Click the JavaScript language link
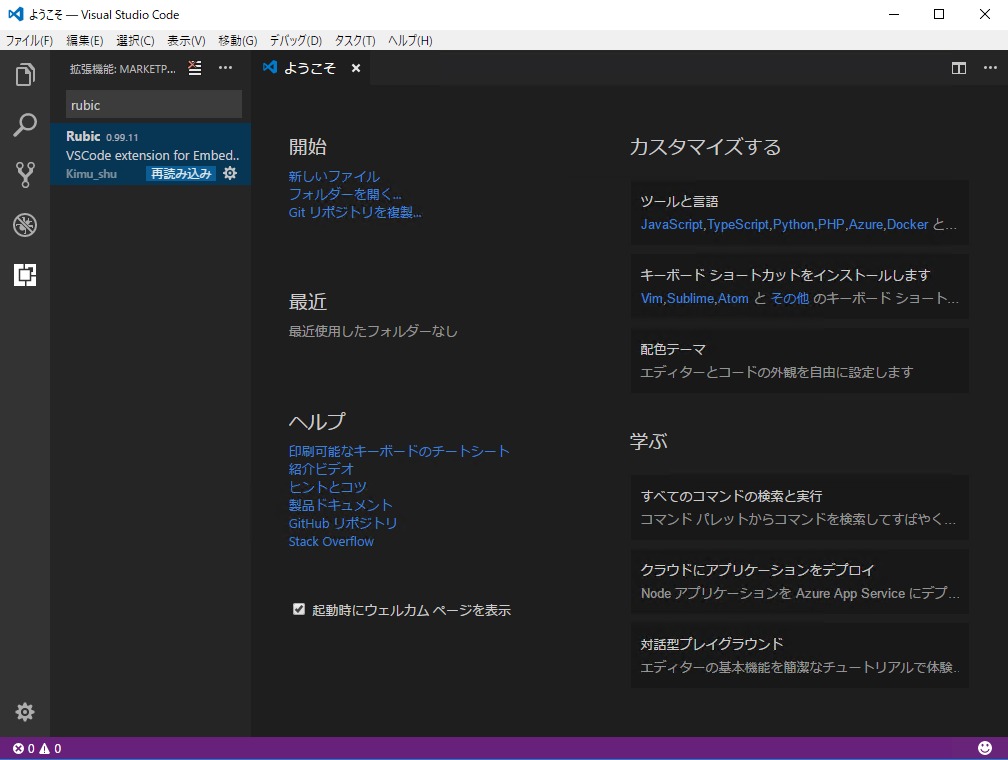 pos(672,224)
